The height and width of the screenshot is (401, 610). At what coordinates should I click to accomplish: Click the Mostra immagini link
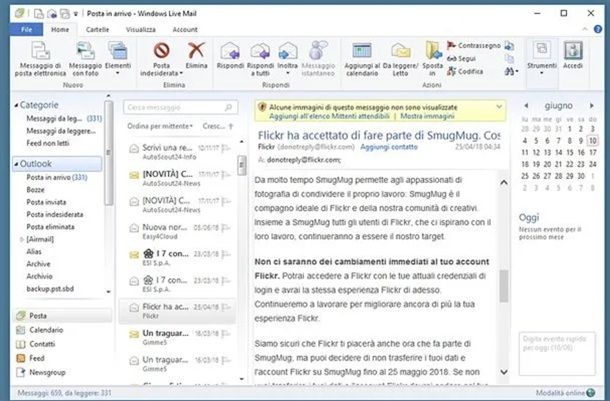427,116
